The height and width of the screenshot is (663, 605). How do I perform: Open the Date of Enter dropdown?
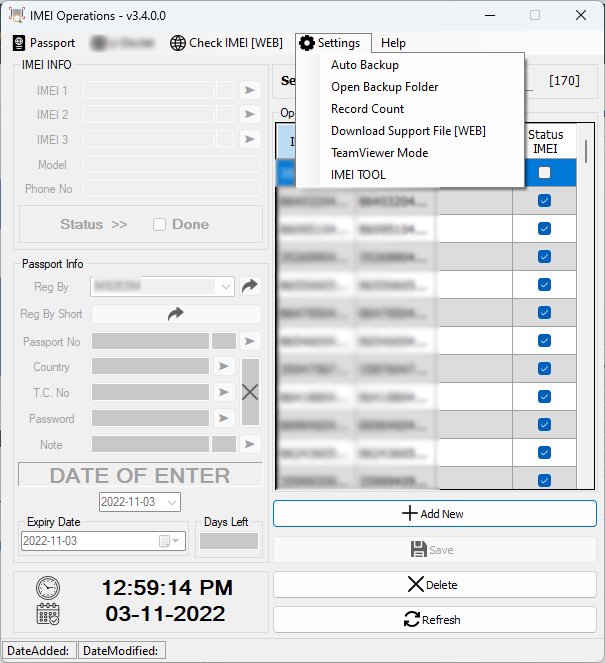tap(172, 502)
